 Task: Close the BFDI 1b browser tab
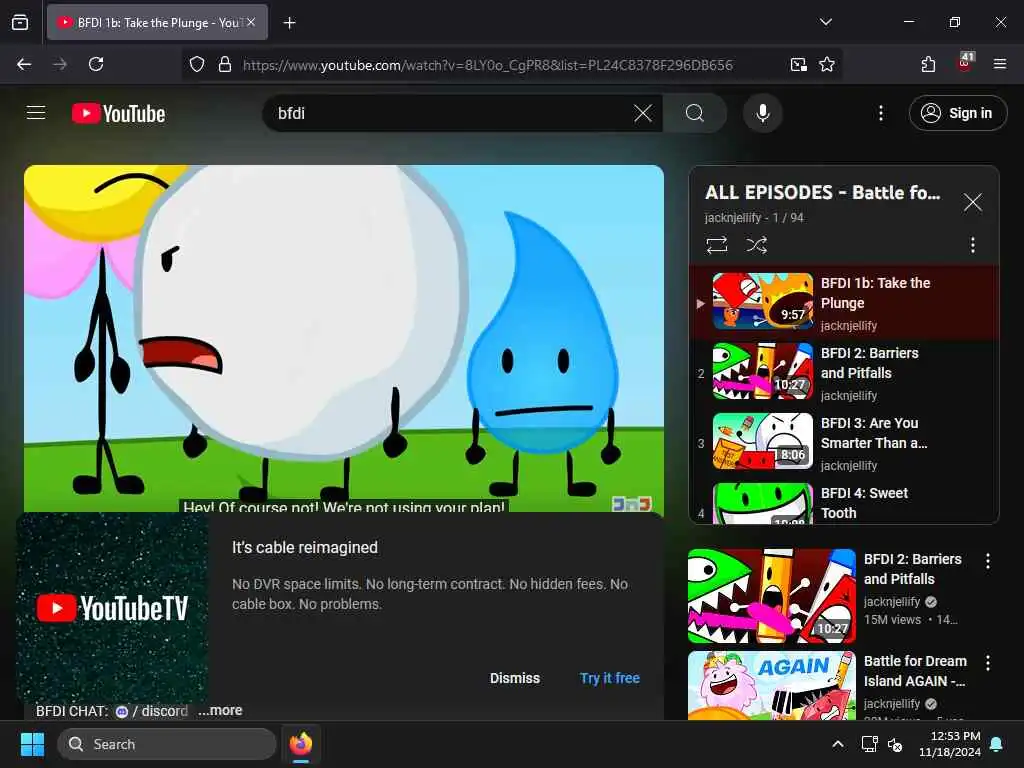click(x=251, y=22)
